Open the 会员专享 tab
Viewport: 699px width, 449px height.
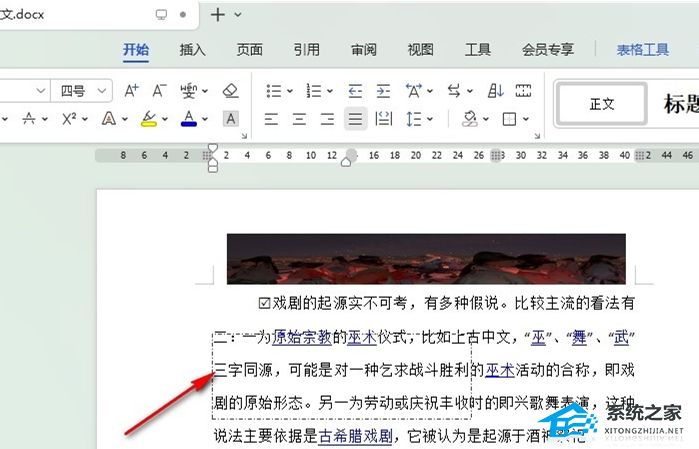pos(548,49)
